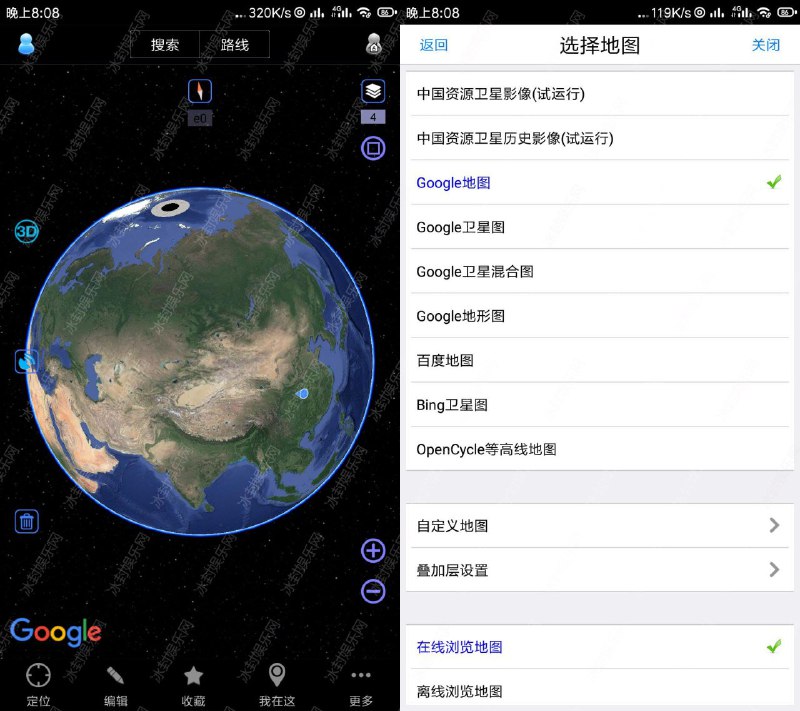Image resolution: width=800 pixels, height=711 pixels.
Task: Select 百度地图 option
Action: (x=600, y=360)
